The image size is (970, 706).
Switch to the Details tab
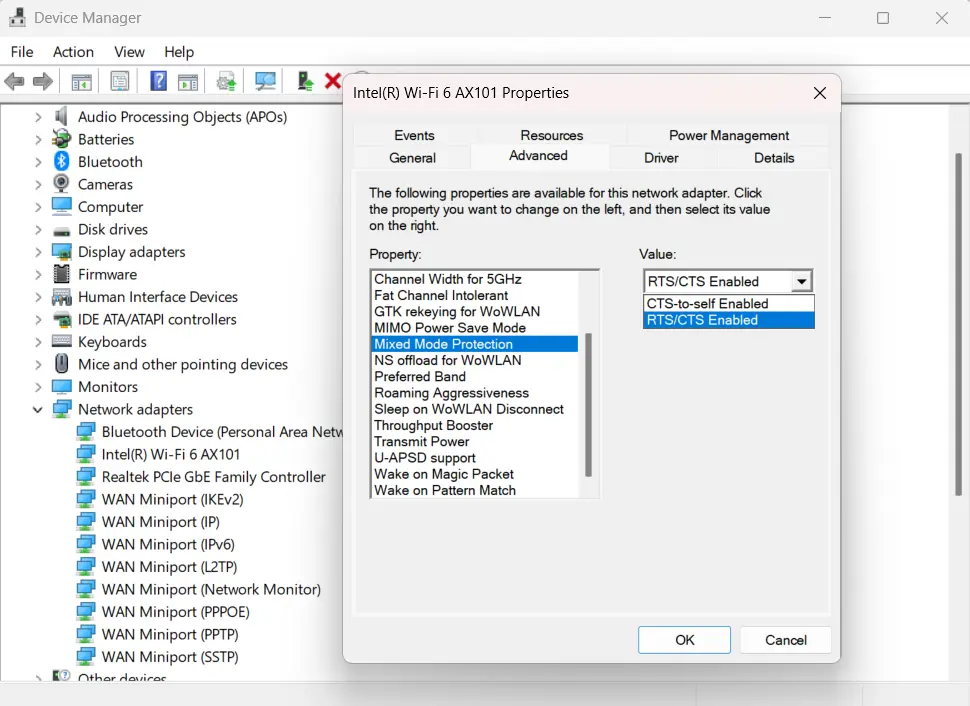pos(774,158)
